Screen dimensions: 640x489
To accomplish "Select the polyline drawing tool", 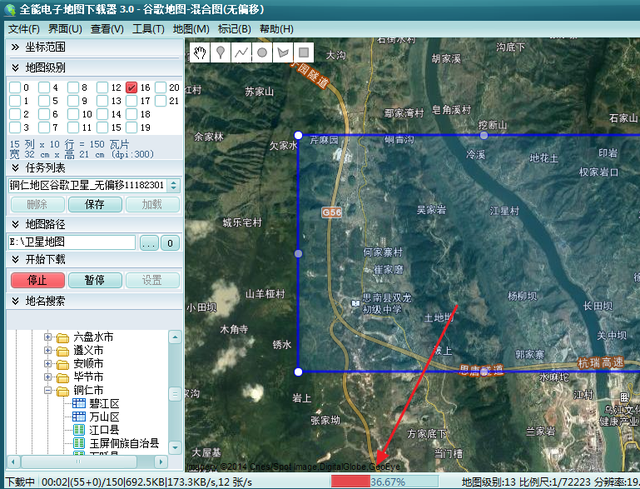I will coord(241,52).
